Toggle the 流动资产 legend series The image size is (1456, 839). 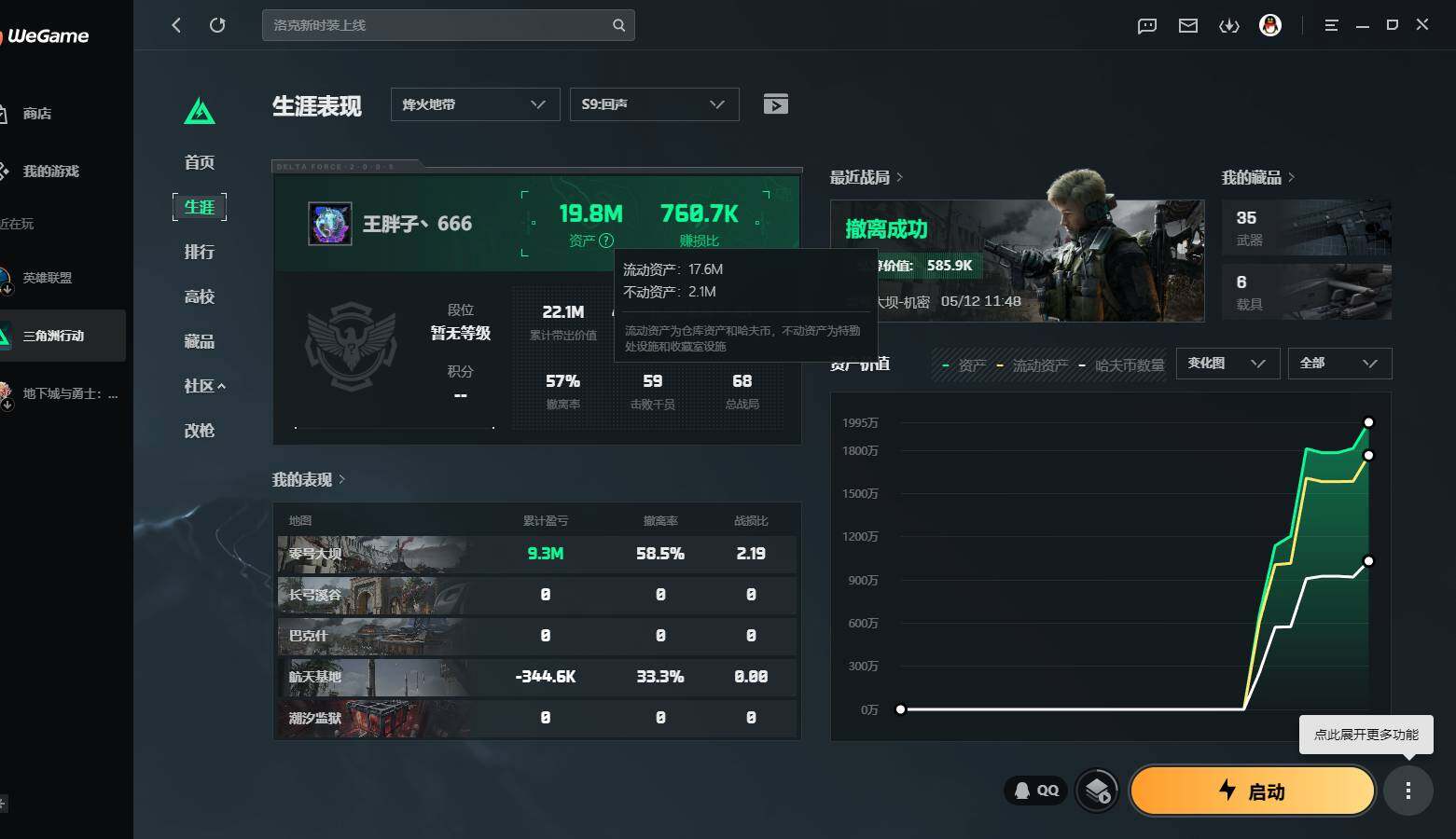[x=1033, y=365]
